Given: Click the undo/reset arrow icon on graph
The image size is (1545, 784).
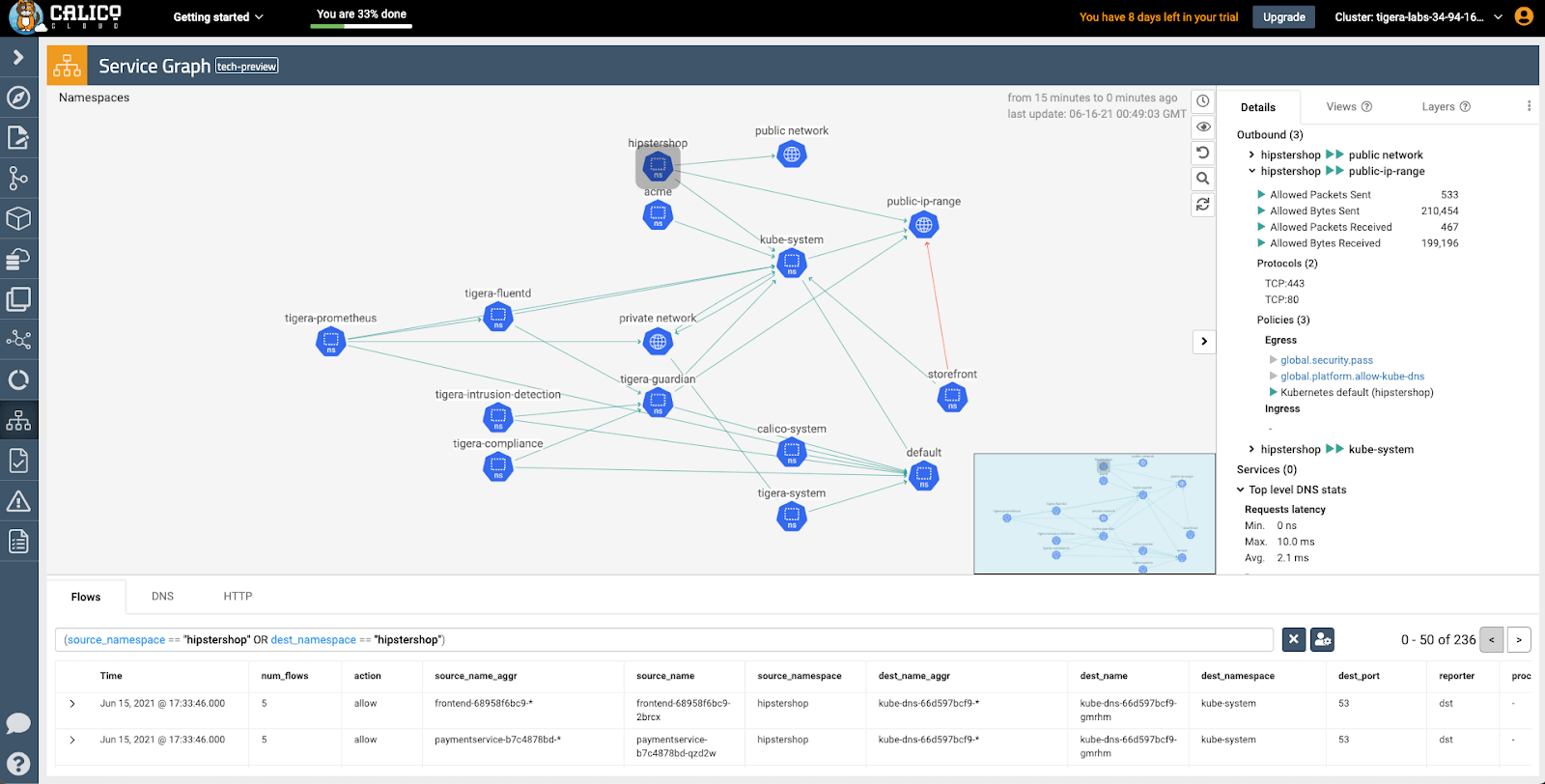Looking at the screenshot, I should [1203, 153].
